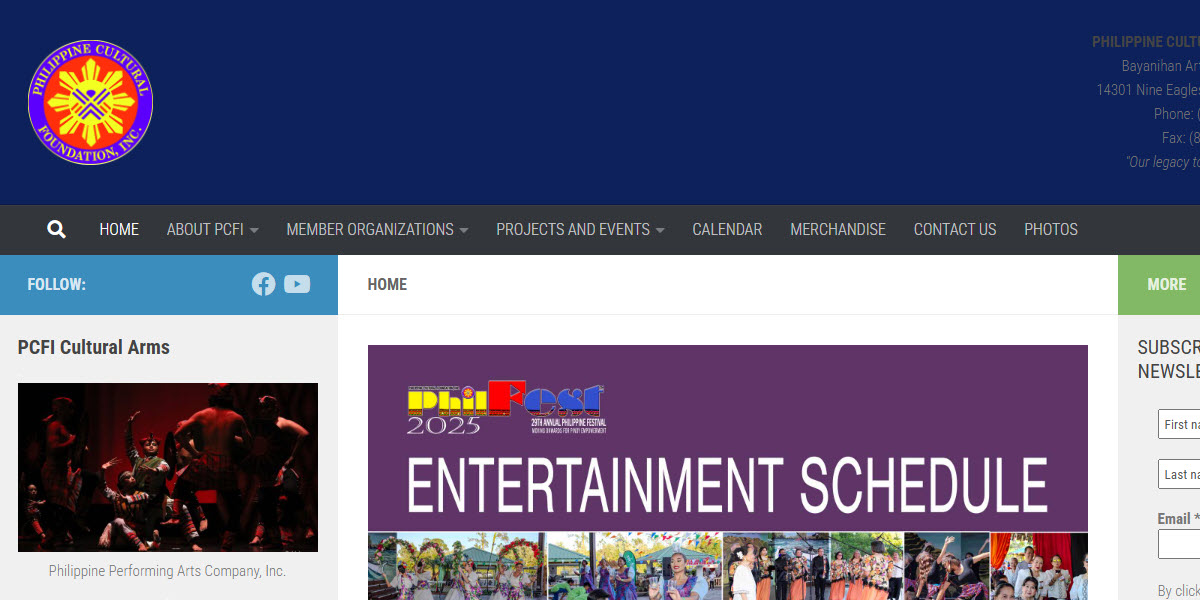Click the search magnifier icon
The image size is (1200, 600).
click(x=56, y=229)
